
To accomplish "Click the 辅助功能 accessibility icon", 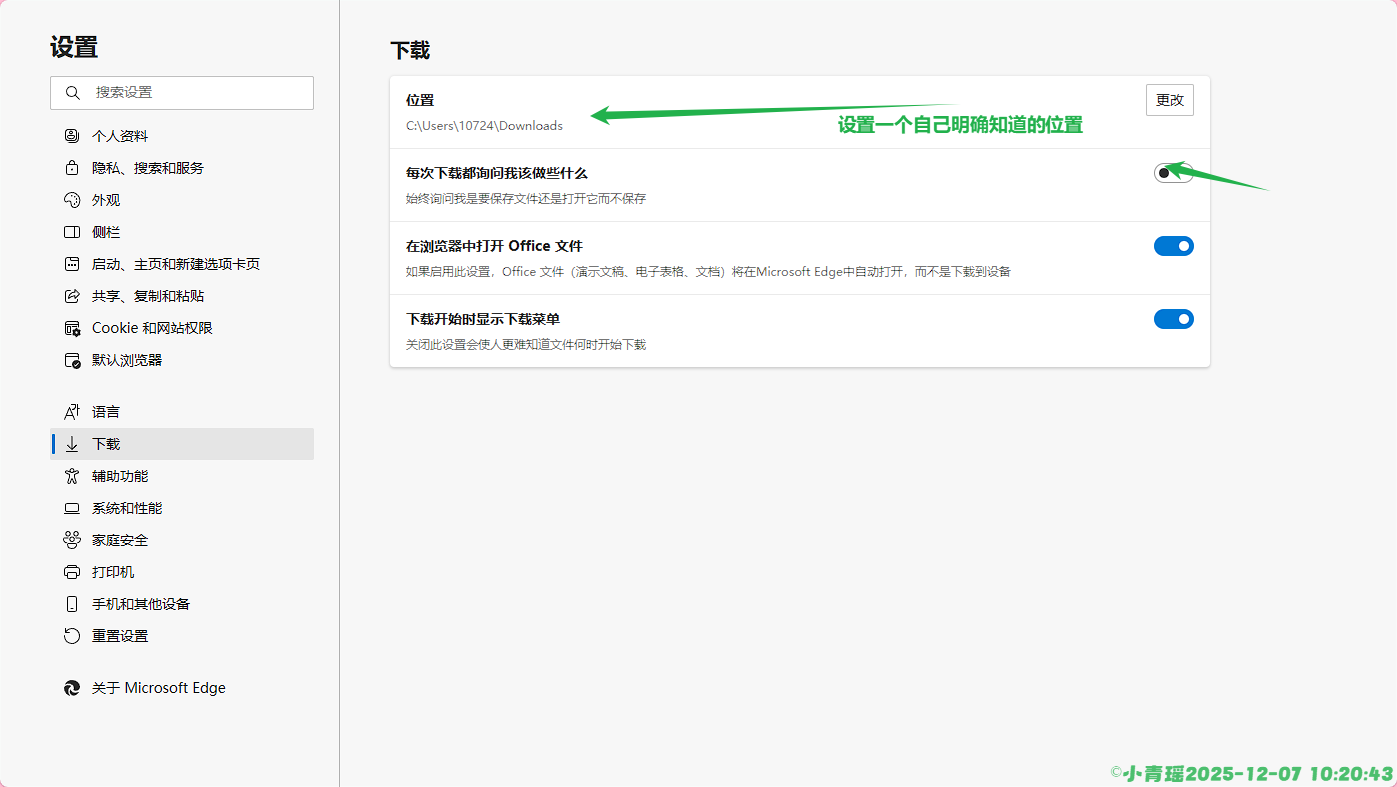I will point(72,476).
